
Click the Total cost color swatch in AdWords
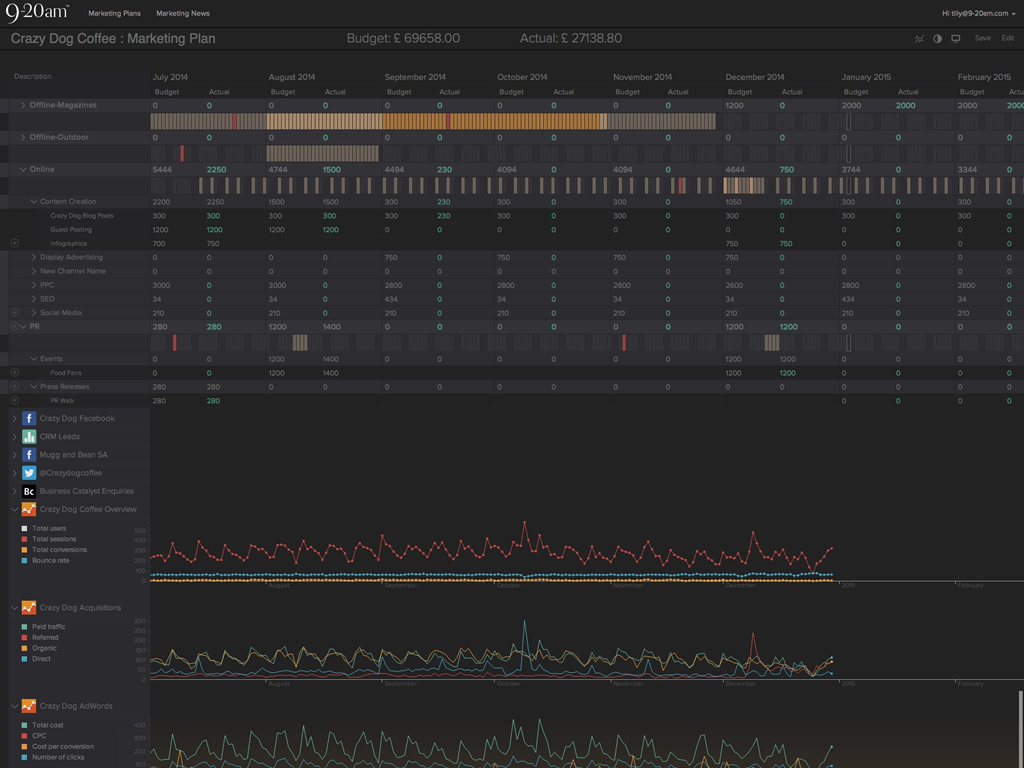pyautogui.click(x=24, y=725)
